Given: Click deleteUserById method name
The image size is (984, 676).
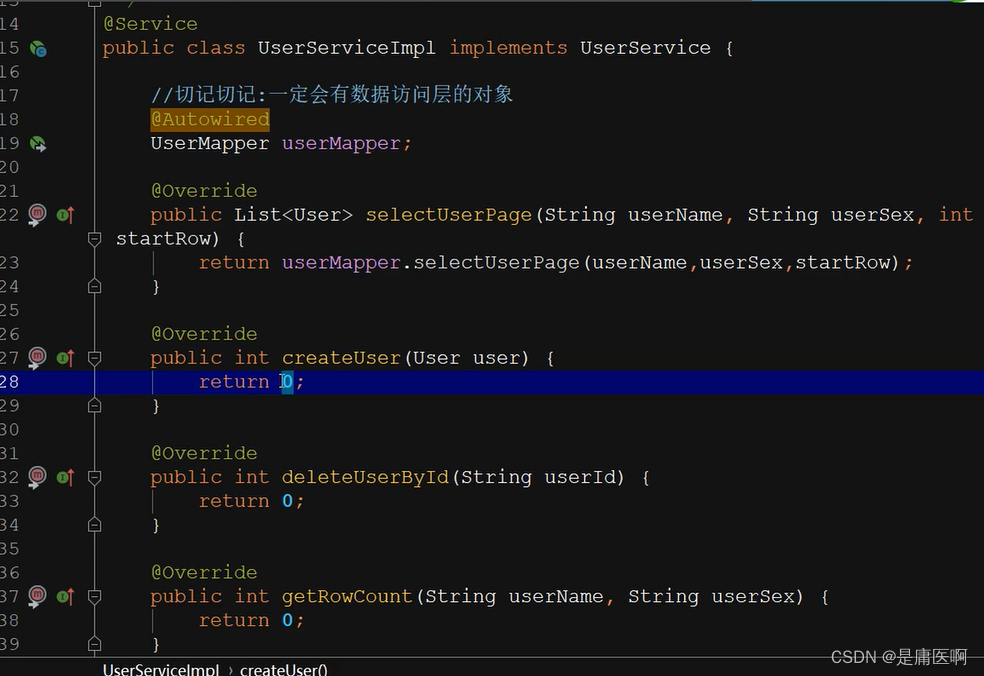Looking at the screenshot, I should (x=365, y=478).
